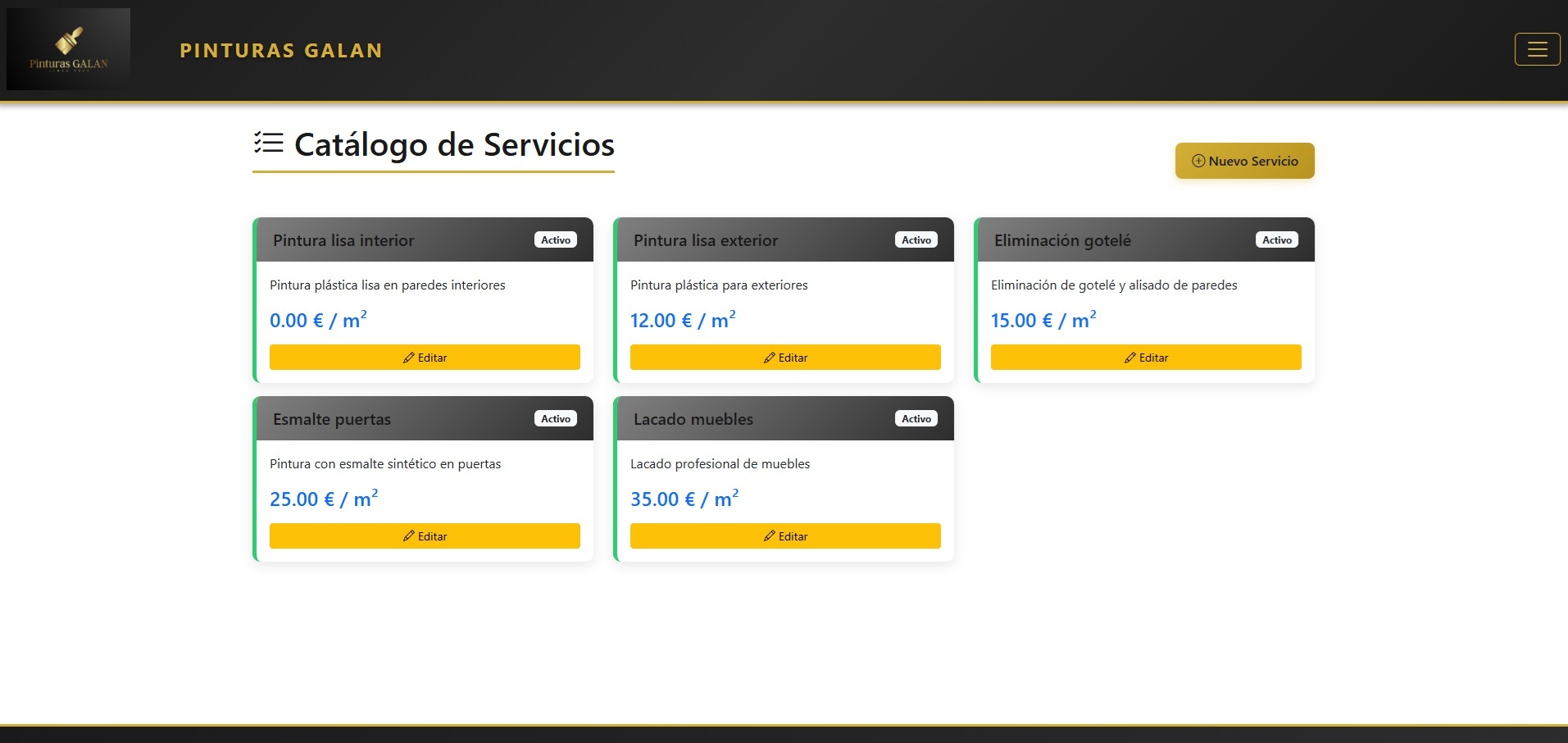Screen dimensions: 1568x743
Task: Select the PINTURAS GALAN title in the navbar
Action: pos(280,50)
